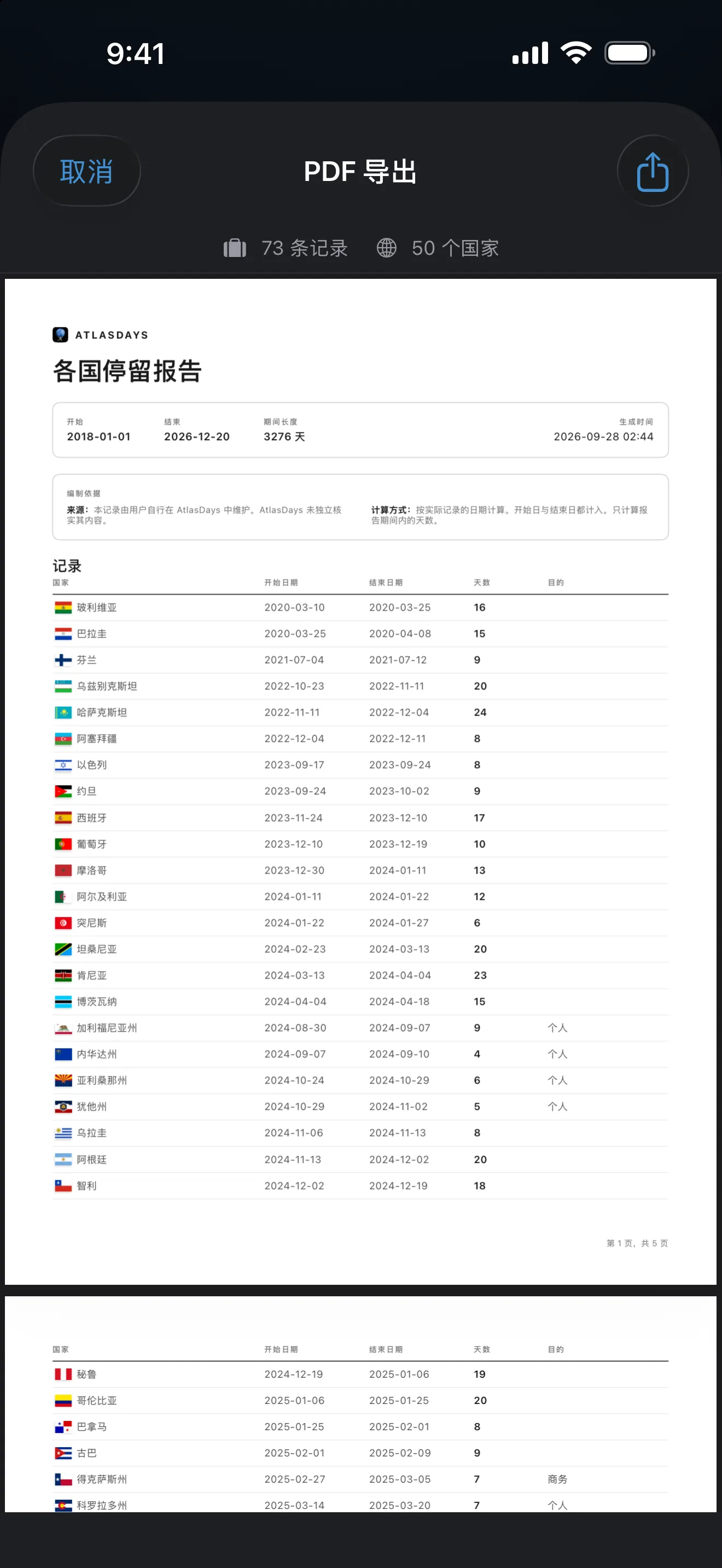Image resolution: width=722 pixels, height=1568 pixels.
Task: Tap the 亚利桑那州 row name
Action: click(x=102, y=1080)
